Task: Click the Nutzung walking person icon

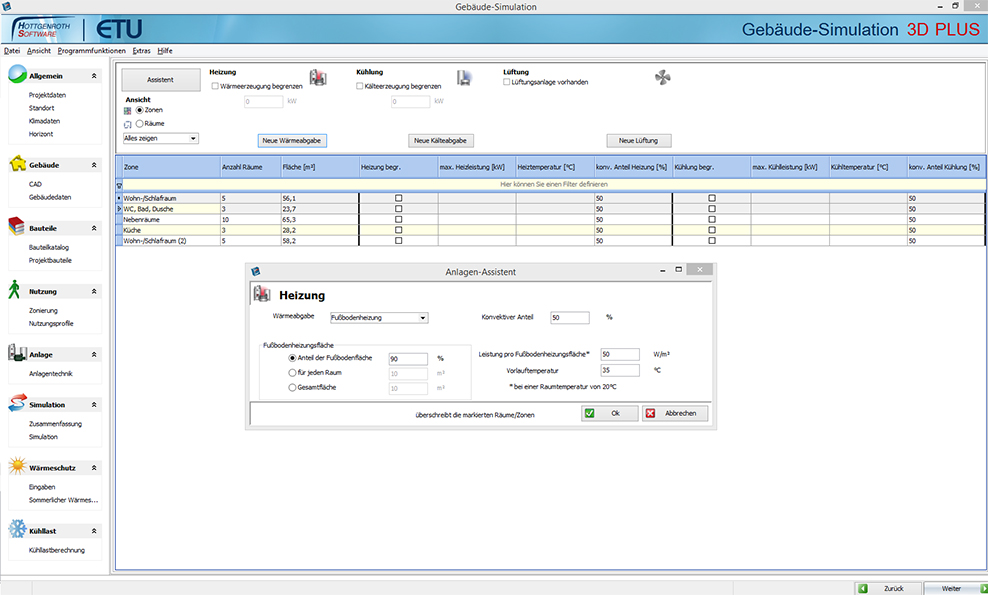Action: (x=16, y=291)
